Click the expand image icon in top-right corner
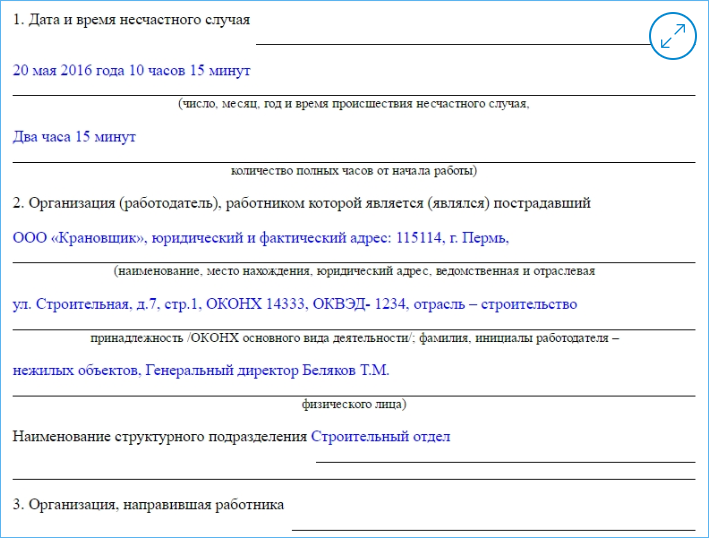 pyautogui.click(x=672, y=37)
